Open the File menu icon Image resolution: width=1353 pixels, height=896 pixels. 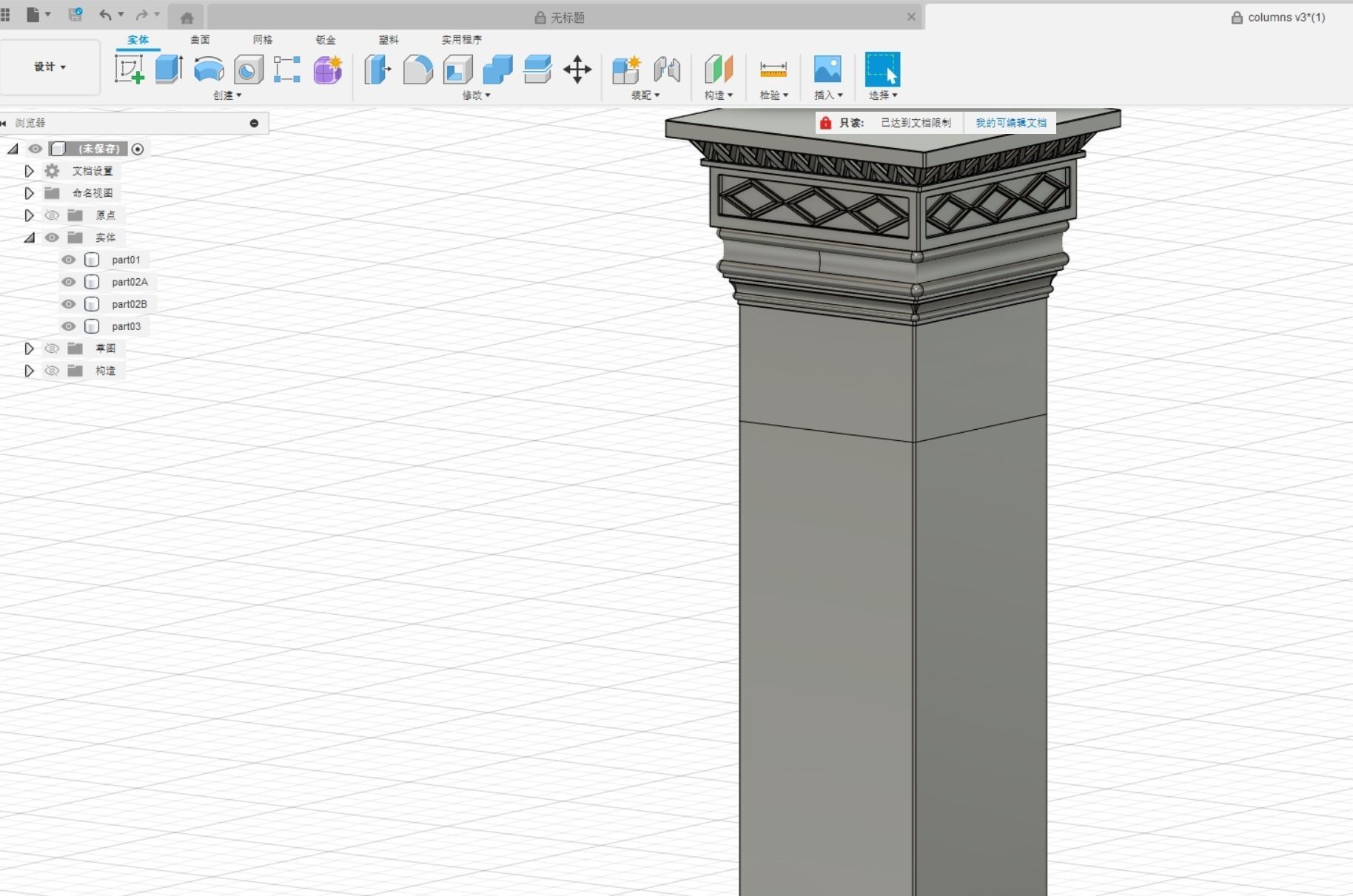(33, 15)
